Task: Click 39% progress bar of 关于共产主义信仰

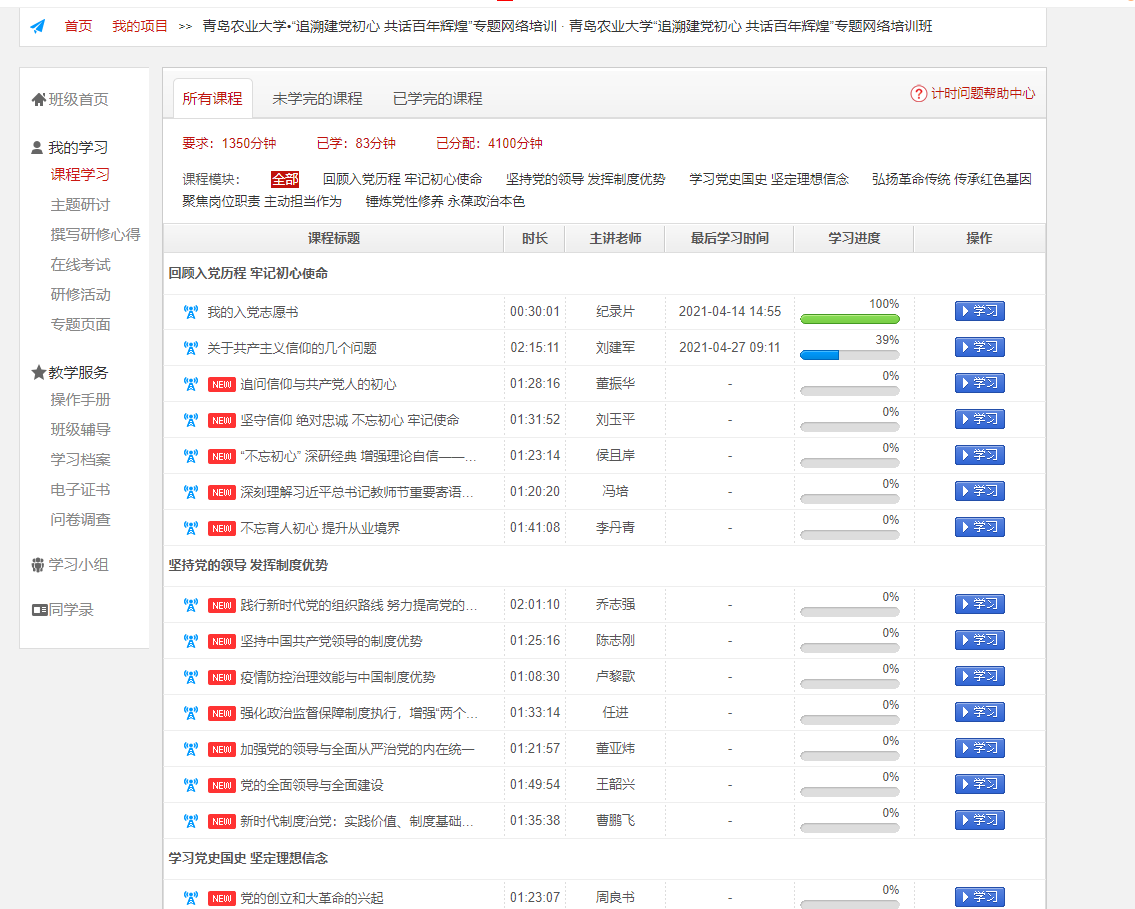Action: [x=850, y=355]
